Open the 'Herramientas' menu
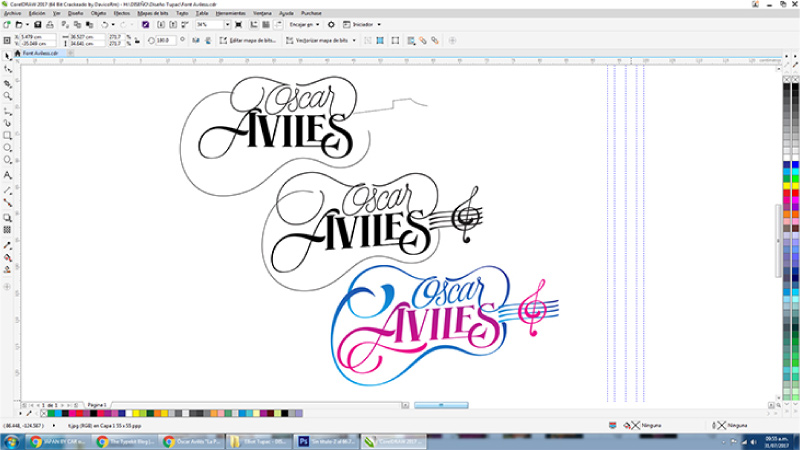Screen dimensions: 800x450 tap(230, 13)
